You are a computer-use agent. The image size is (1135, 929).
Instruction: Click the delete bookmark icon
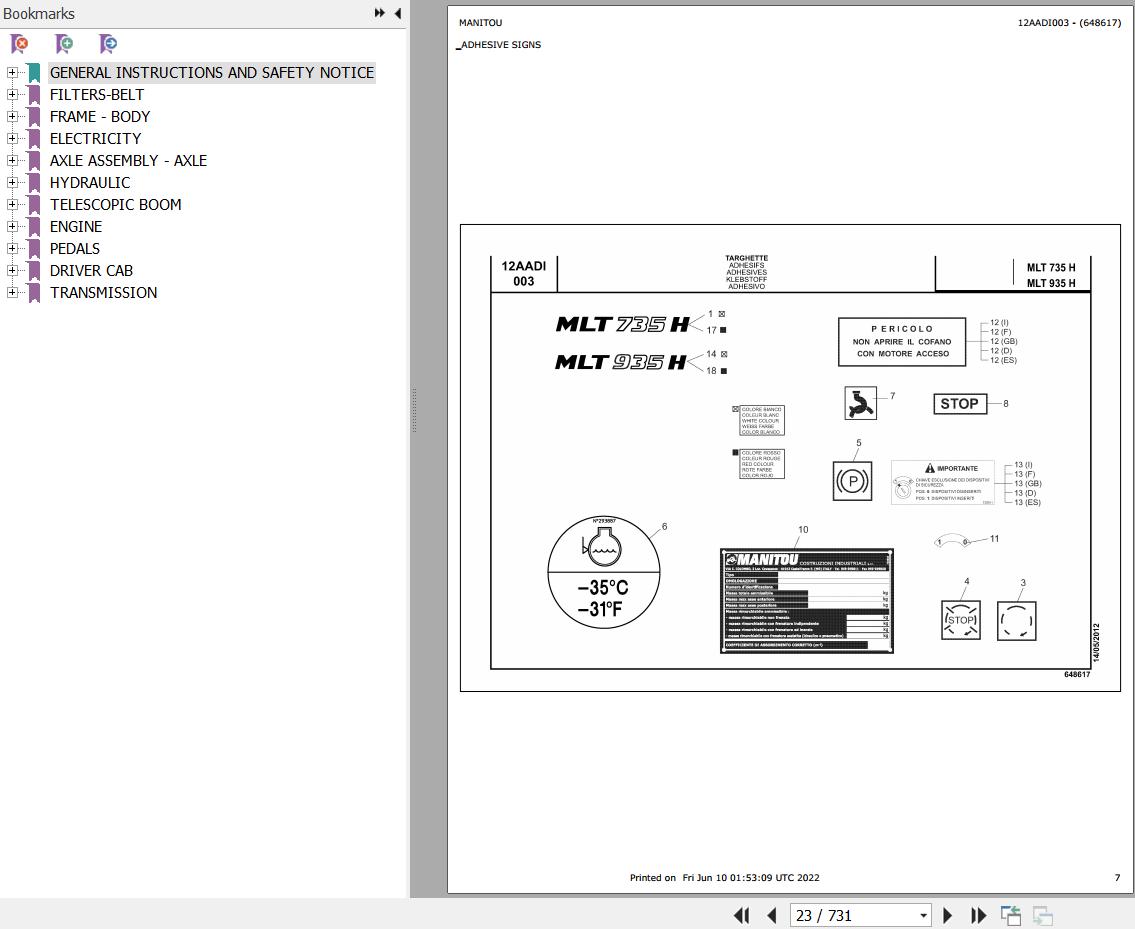click(x=20, y=44)
